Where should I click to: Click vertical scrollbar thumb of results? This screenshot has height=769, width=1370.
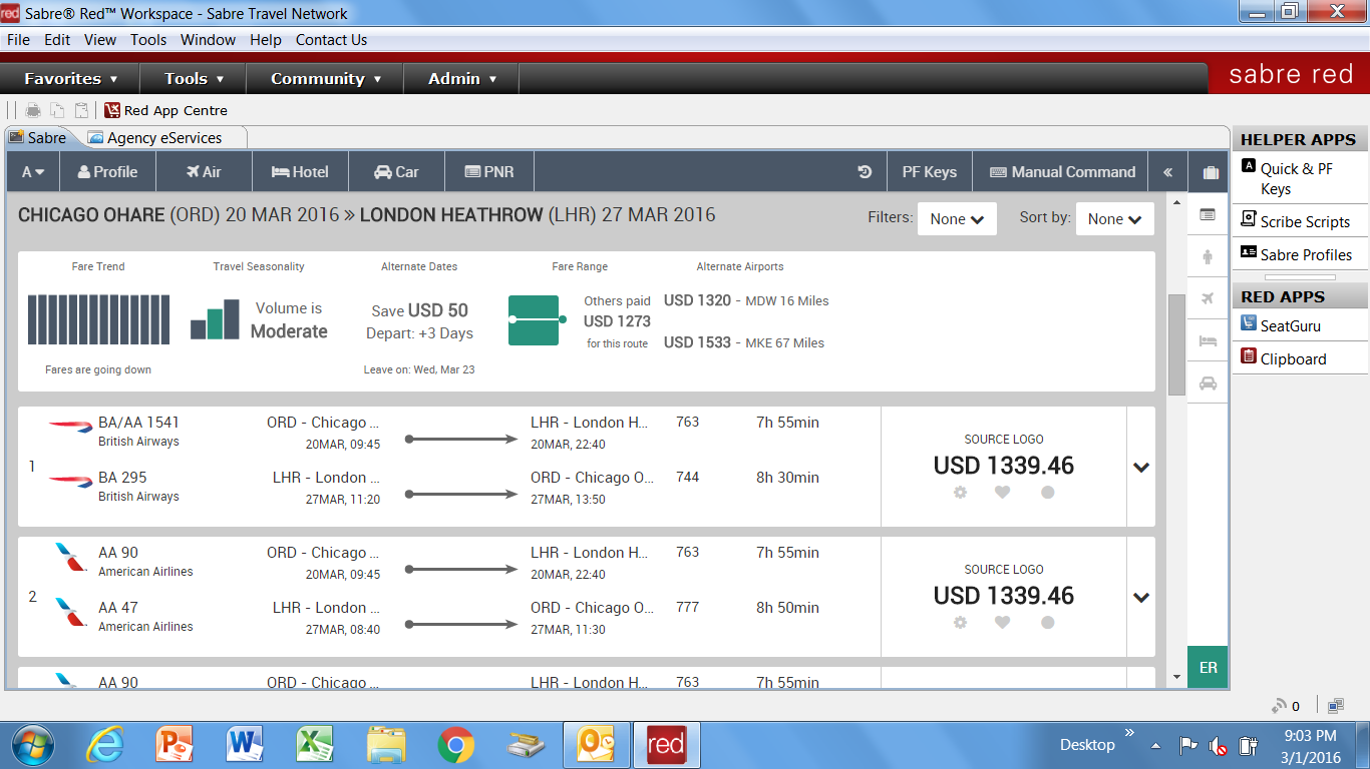(1176, 345)
